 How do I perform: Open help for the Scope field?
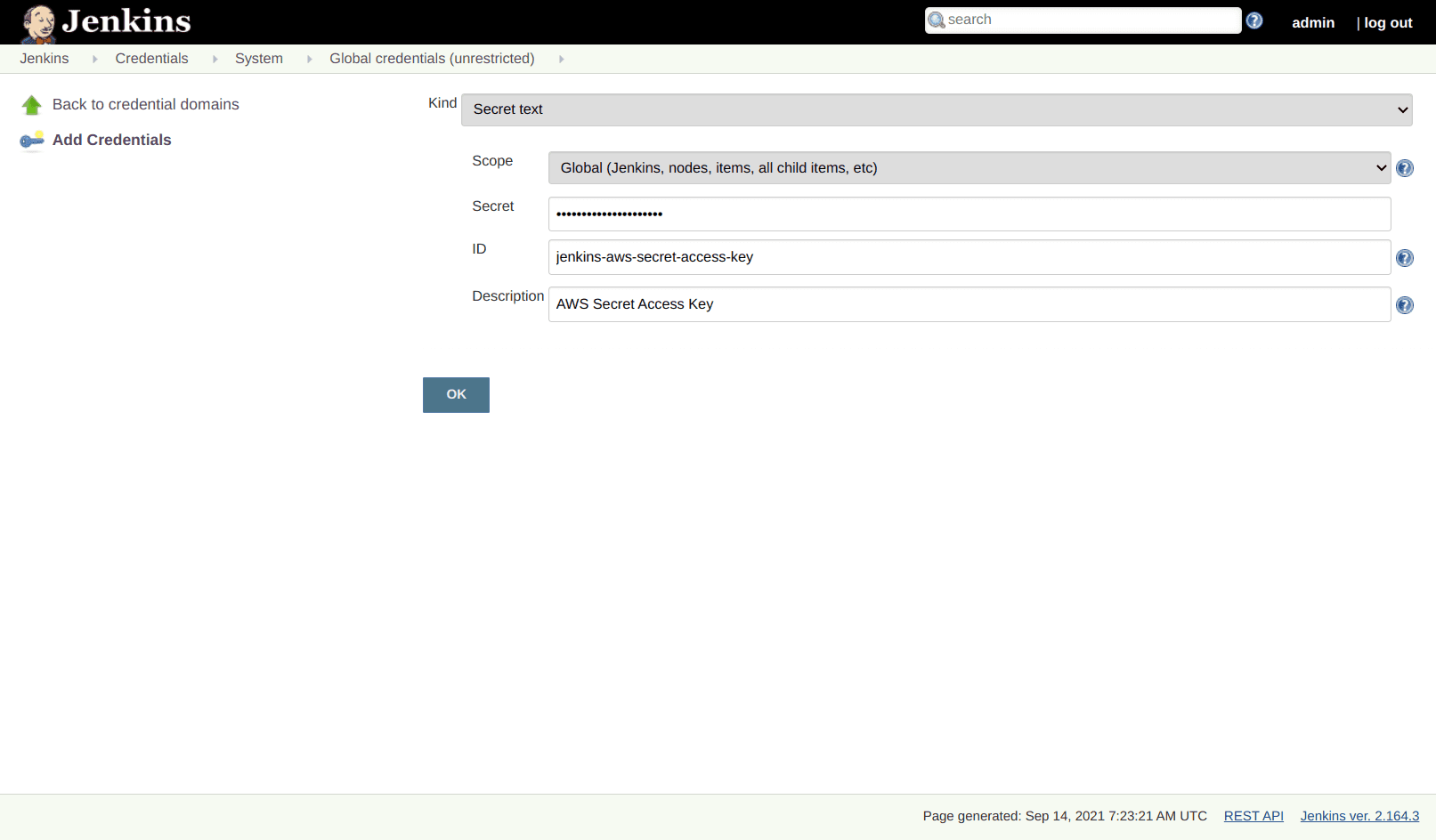coord(1404,167)
